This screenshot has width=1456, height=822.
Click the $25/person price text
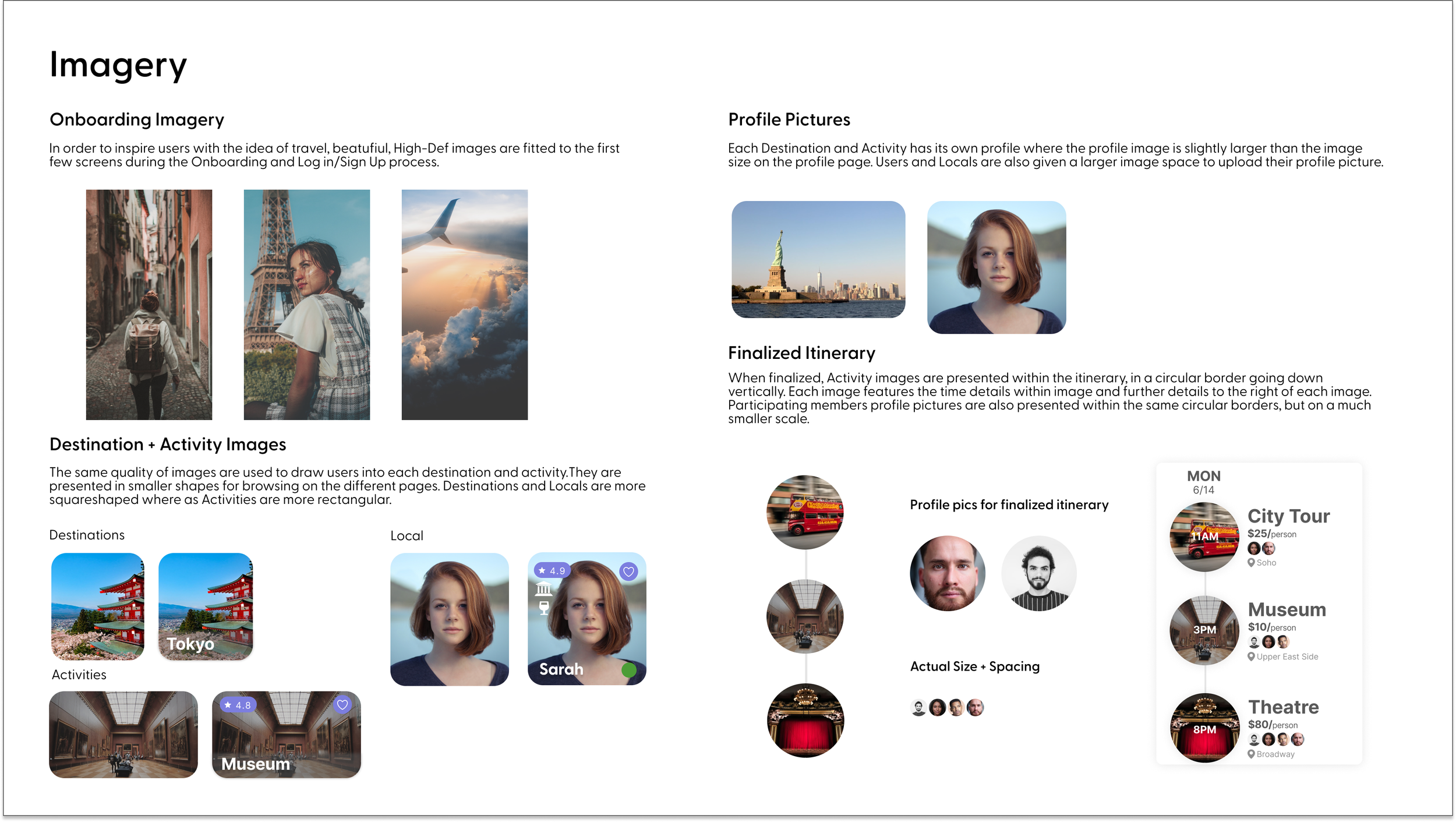(x=1272, y=534)
